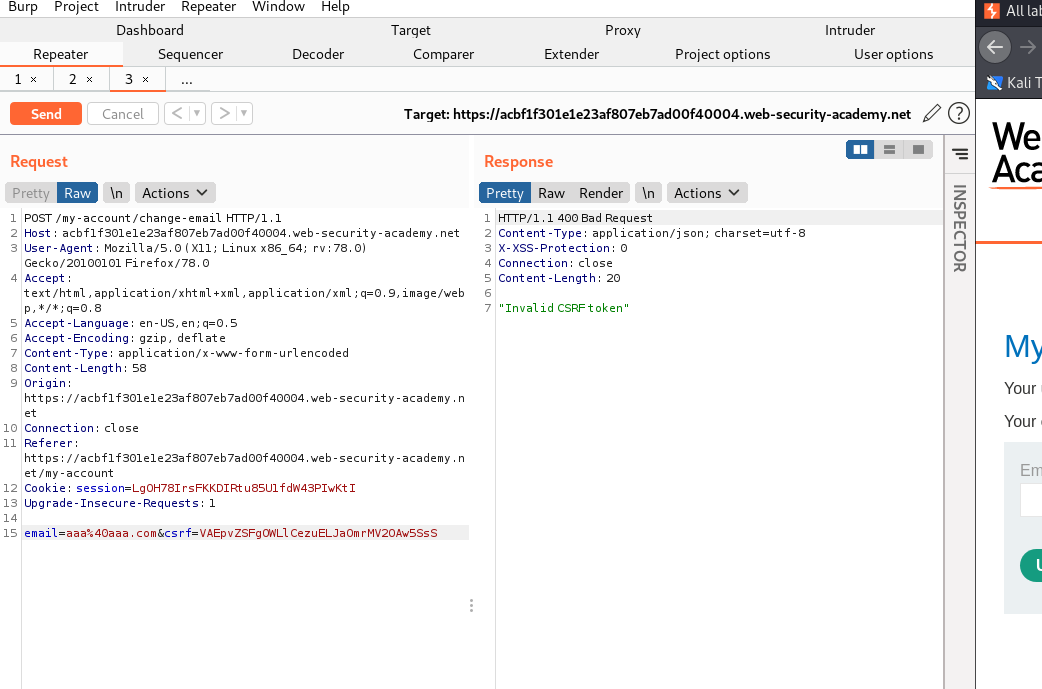1042x689 pixels.
Task: Select the Repeater tool tab
Action: click(x=60, y=54)
